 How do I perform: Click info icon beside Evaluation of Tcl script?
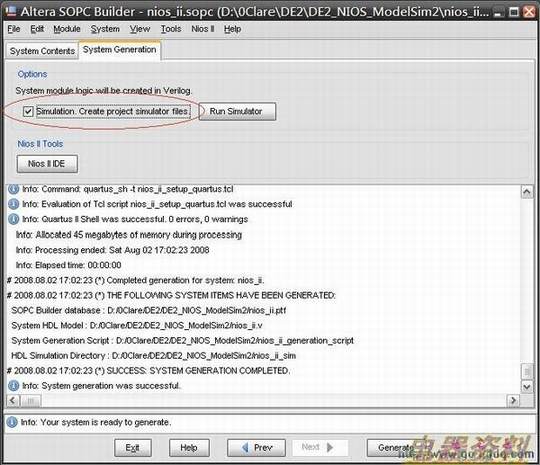[x=13, y=204]
